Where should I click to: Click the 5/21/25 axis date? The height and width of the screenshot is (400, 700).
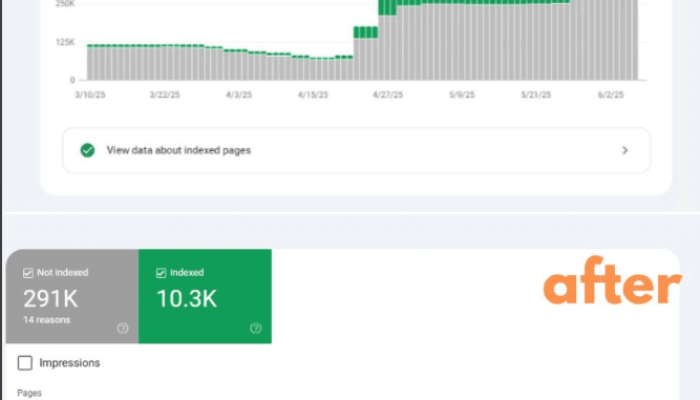536,95
